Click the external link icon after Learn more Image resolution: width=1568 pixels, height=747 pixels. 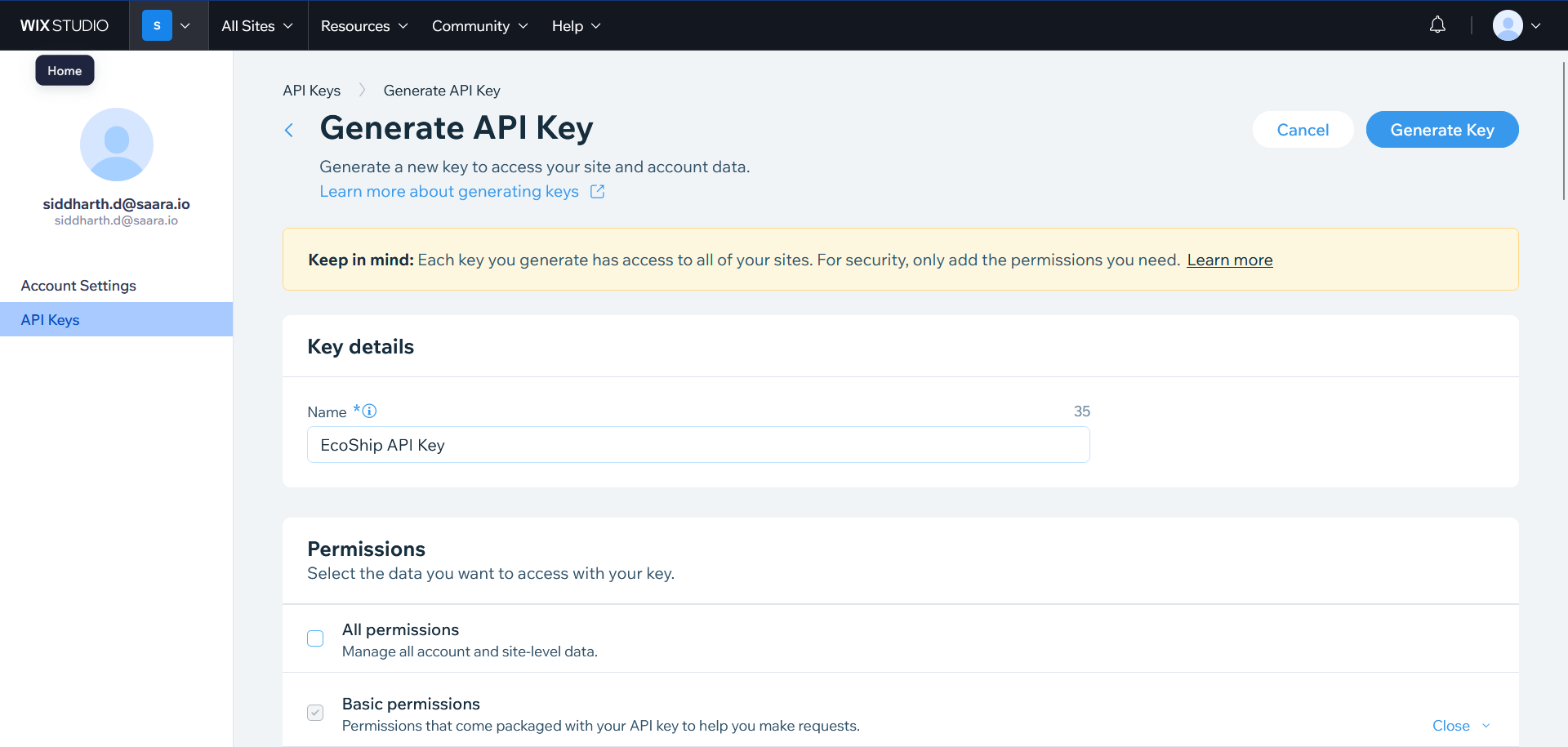tap(598, 191)
